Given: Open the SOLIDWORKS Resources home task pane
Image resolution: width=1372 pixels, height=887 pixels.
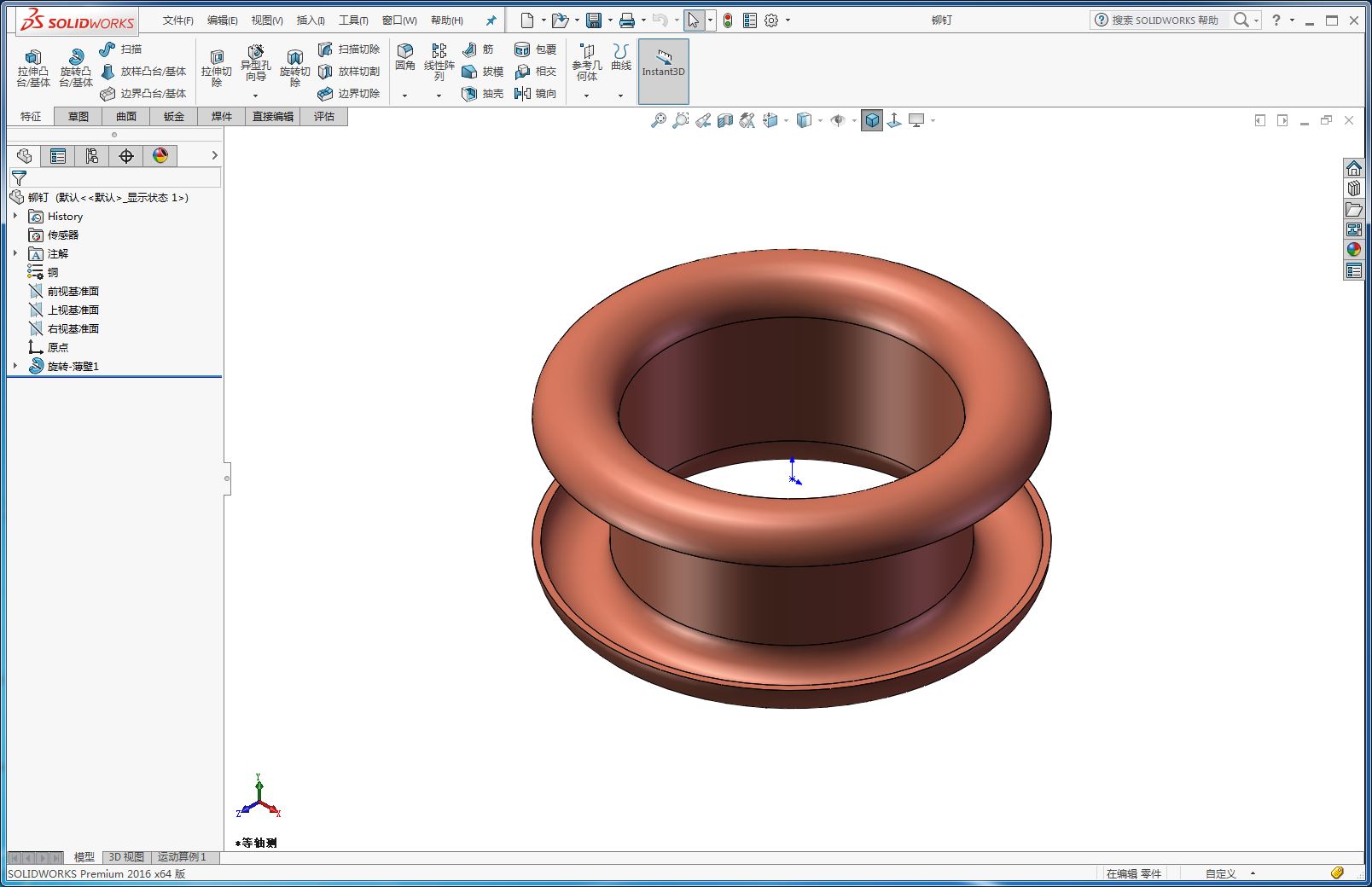Looking at the screenshot, I should tap(1354, 168).
